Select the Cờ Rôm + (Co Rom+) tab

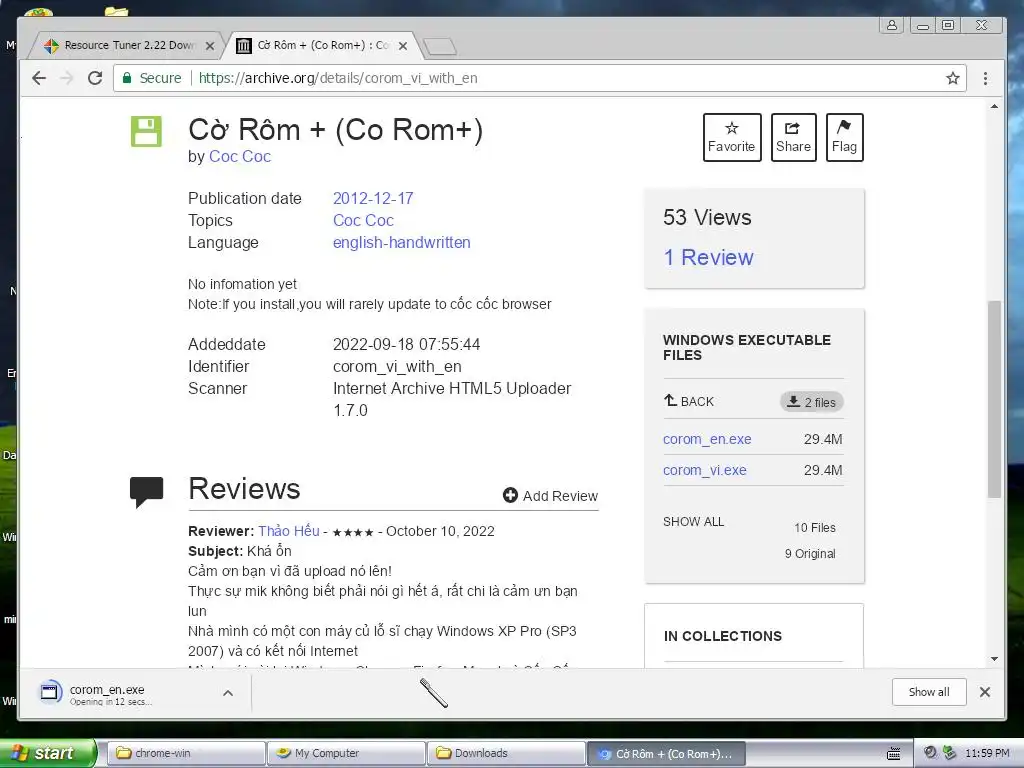(320, 46)
